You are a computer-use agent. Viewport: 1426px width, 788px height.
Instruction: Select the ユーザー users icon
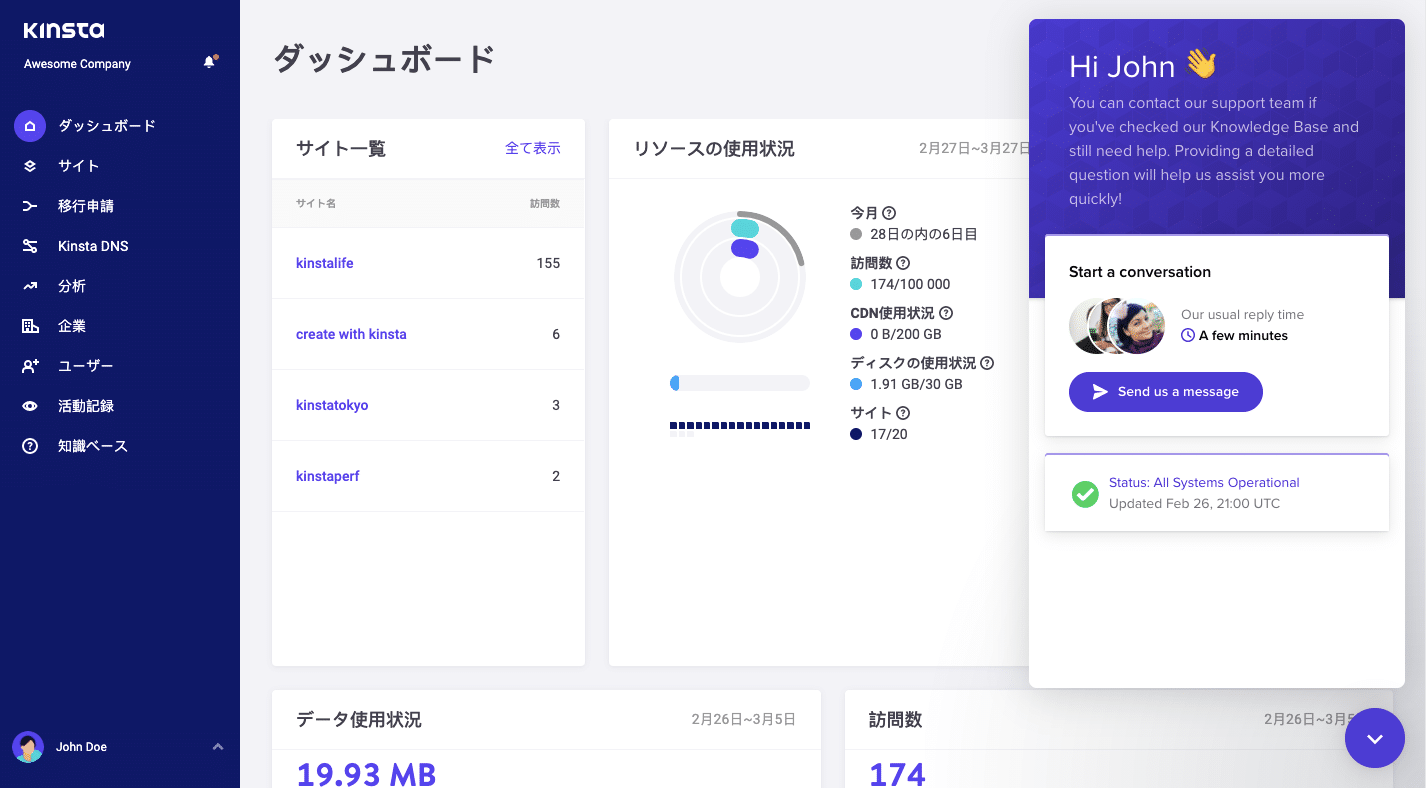[30, 365]
